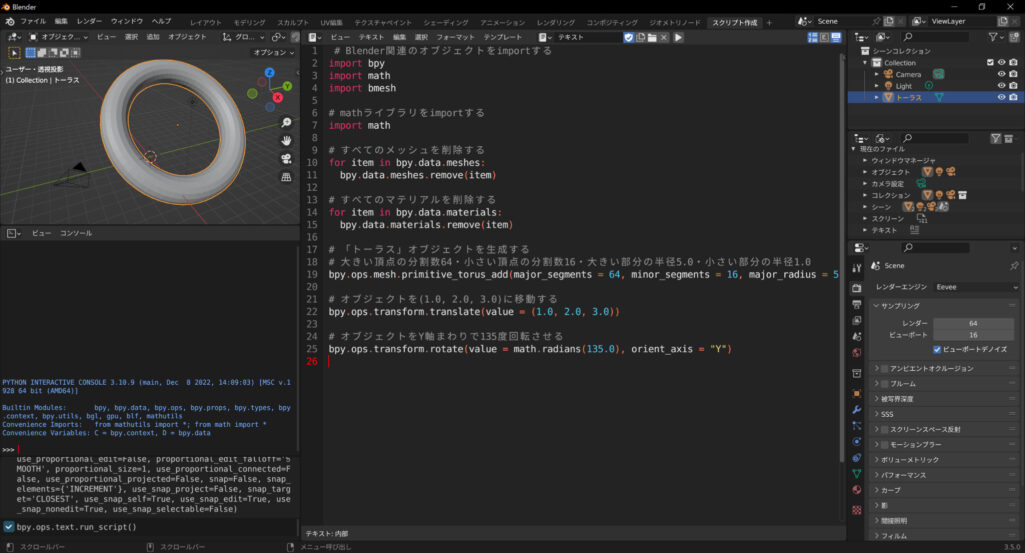The height and width of the screenshot is (553, 1025).
Task: Switch to the レイアウト workspace tab
Action: 206,22
